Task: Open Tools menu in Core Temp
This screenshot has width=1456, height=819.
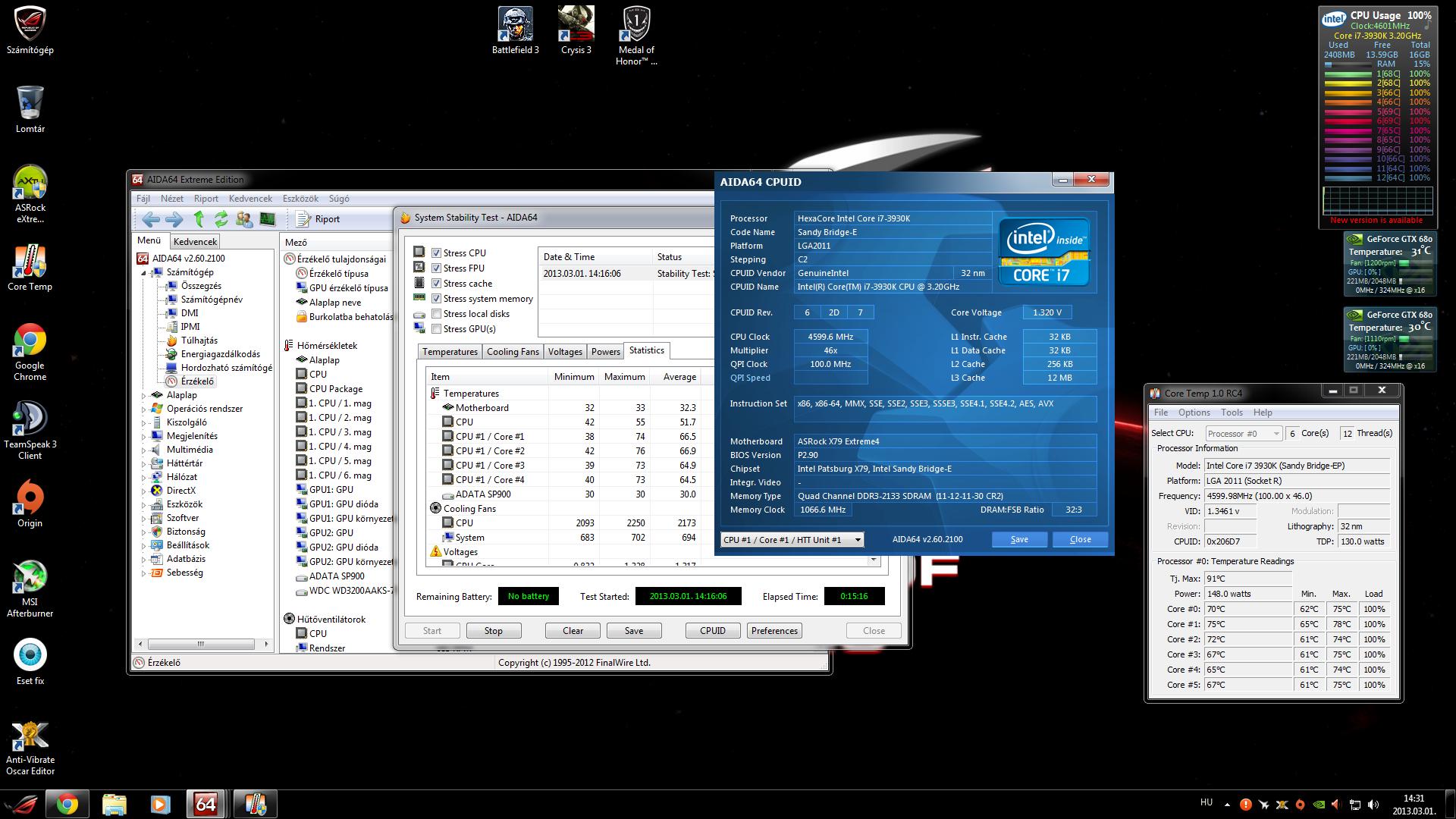Action: coord(1232,413)
